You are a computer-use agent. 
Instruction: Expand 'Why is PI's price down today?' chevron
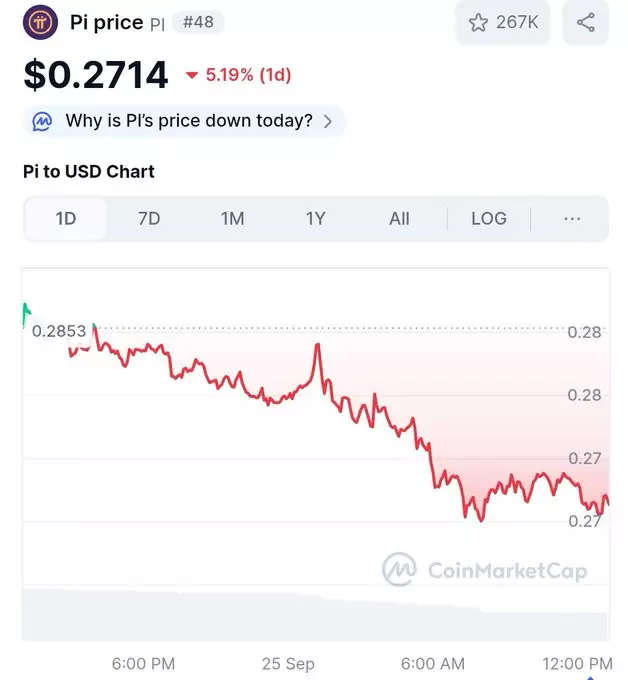coord(328,121)
